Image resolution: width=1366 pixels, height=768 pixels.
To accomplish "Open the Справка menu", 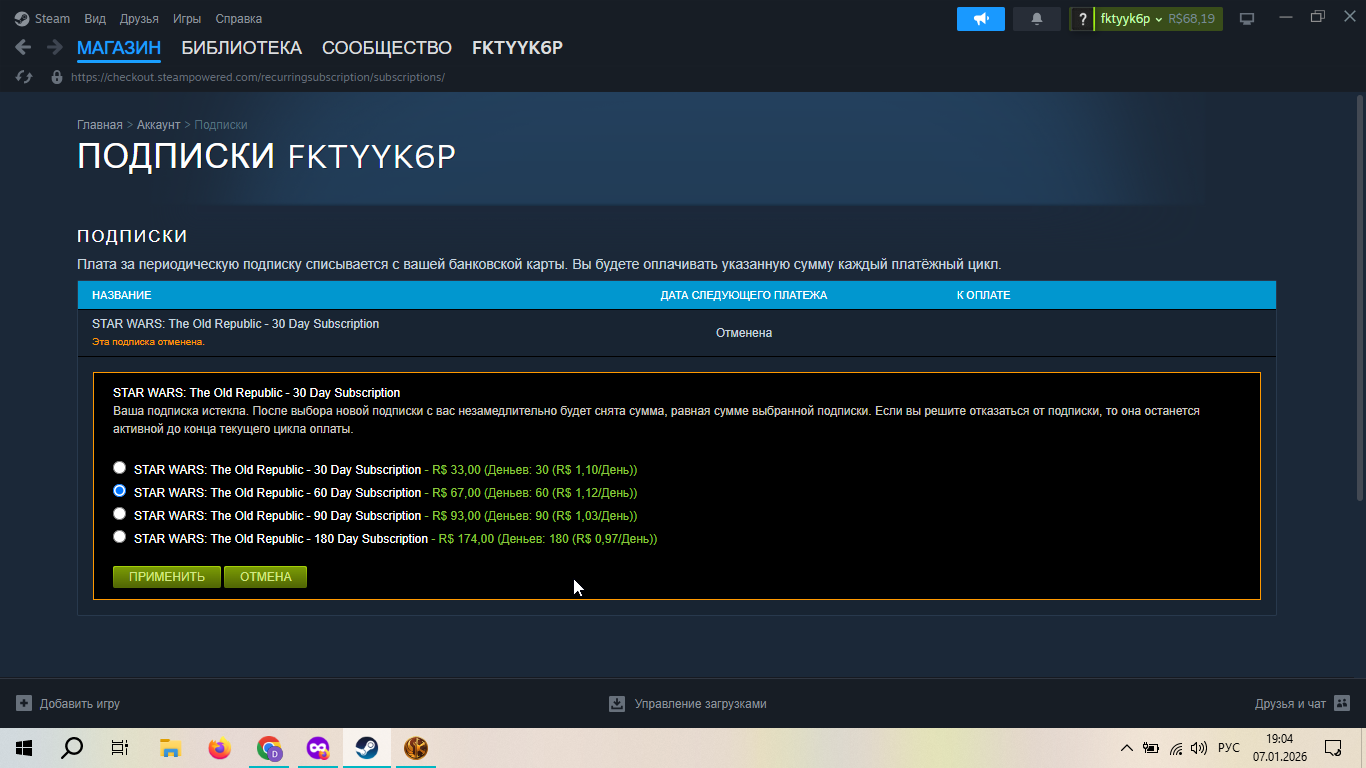I will point(239,19).
